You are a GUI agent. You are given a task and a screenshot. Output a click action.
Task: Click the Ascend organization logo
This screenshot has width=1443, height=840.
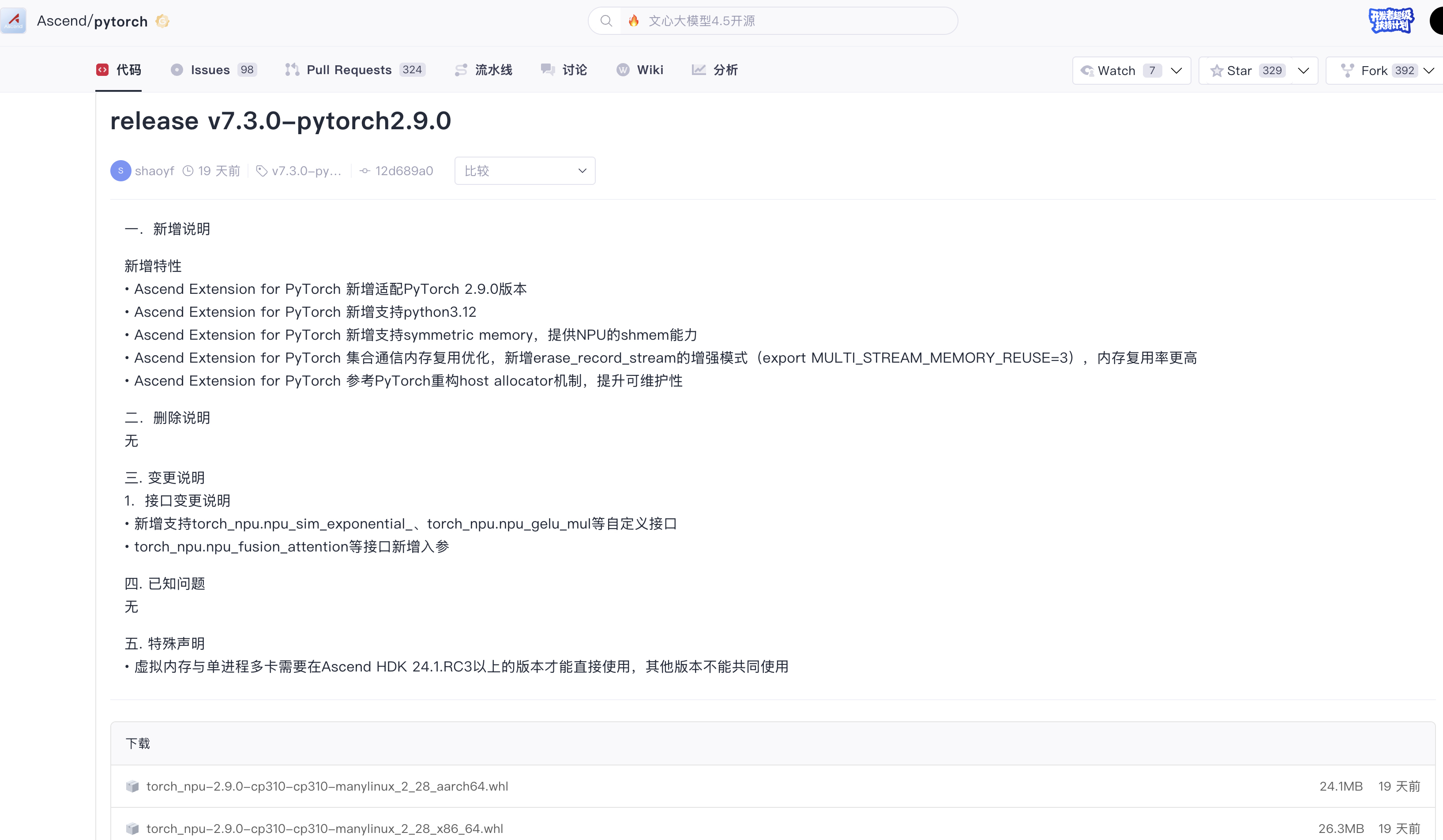(x=14, y=21)
